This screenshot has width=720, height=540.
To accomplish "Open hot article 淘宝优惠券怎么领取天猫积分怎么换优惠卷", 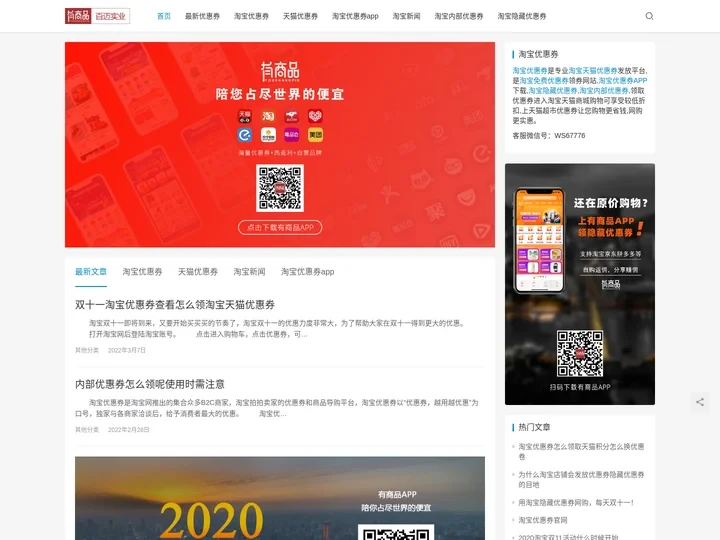I will 581,451.
